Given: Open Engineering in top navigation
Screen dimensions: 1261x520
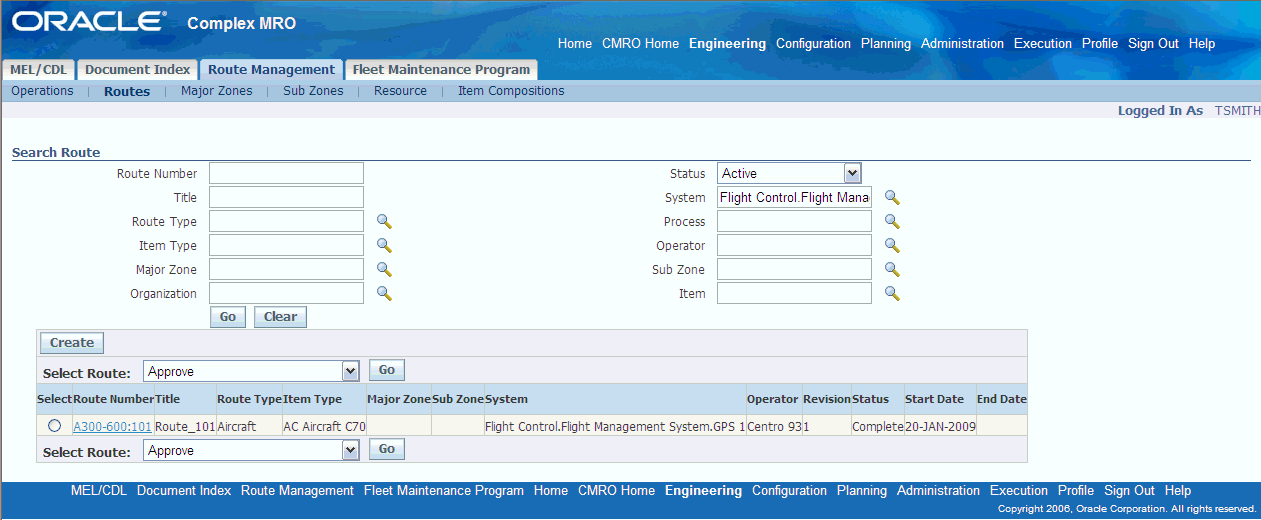Looking at the screenshot, I should pos(727,44).
